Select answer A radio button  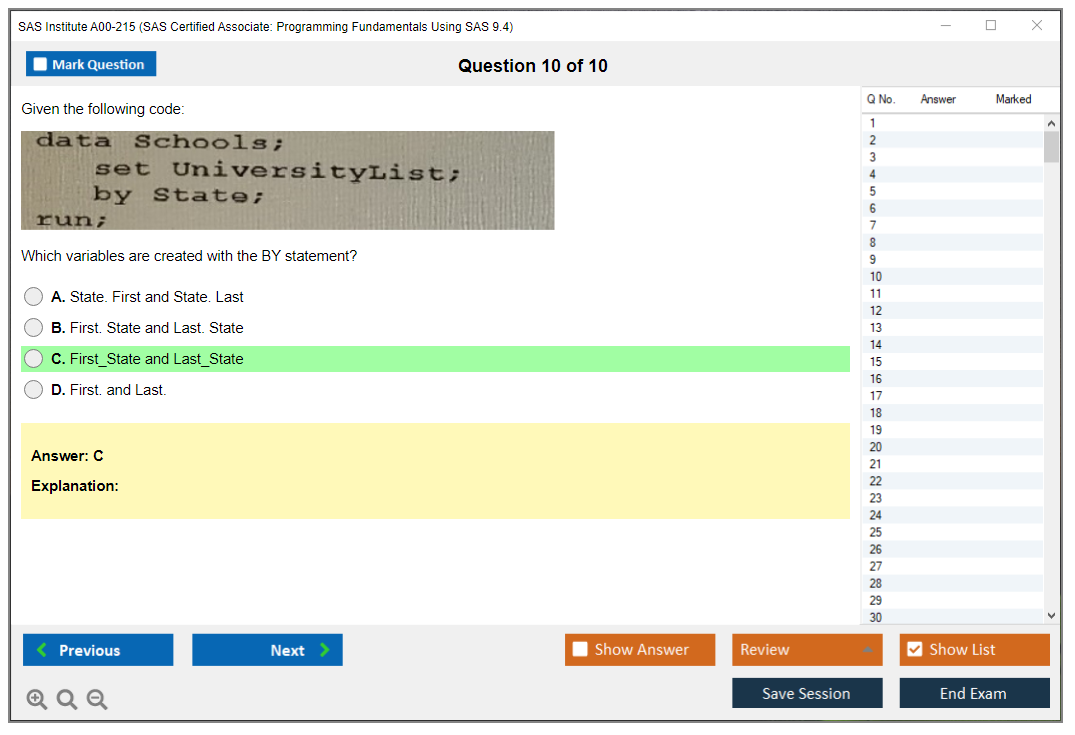(x=34, y=297)
